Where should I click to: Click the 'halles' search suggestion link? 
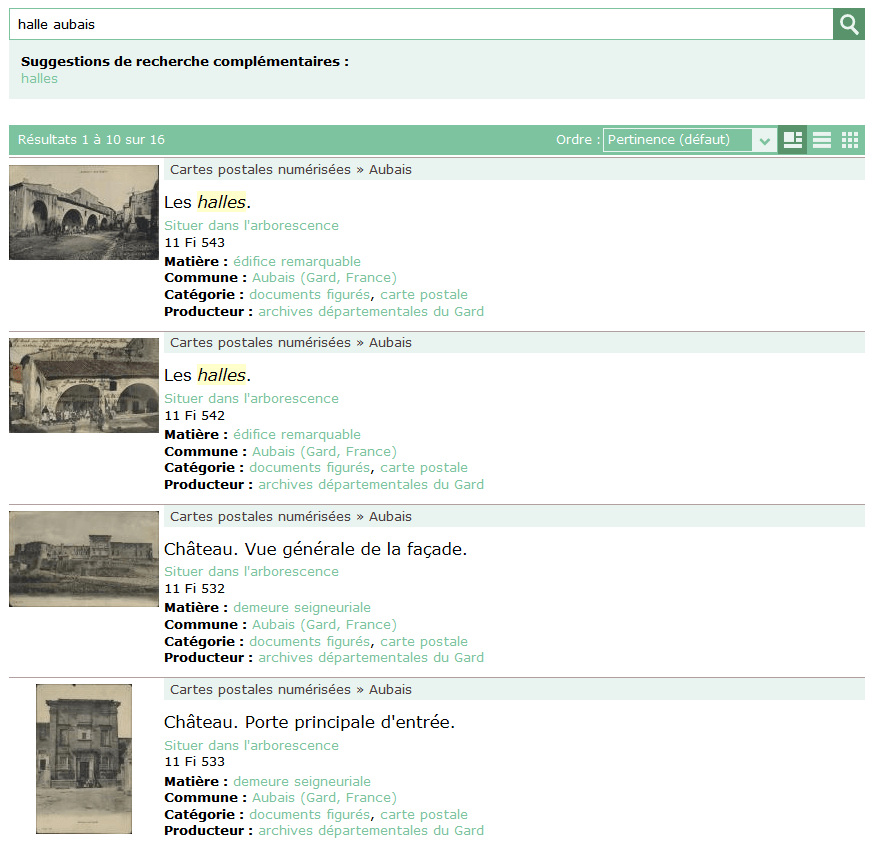tap(38, 78)
